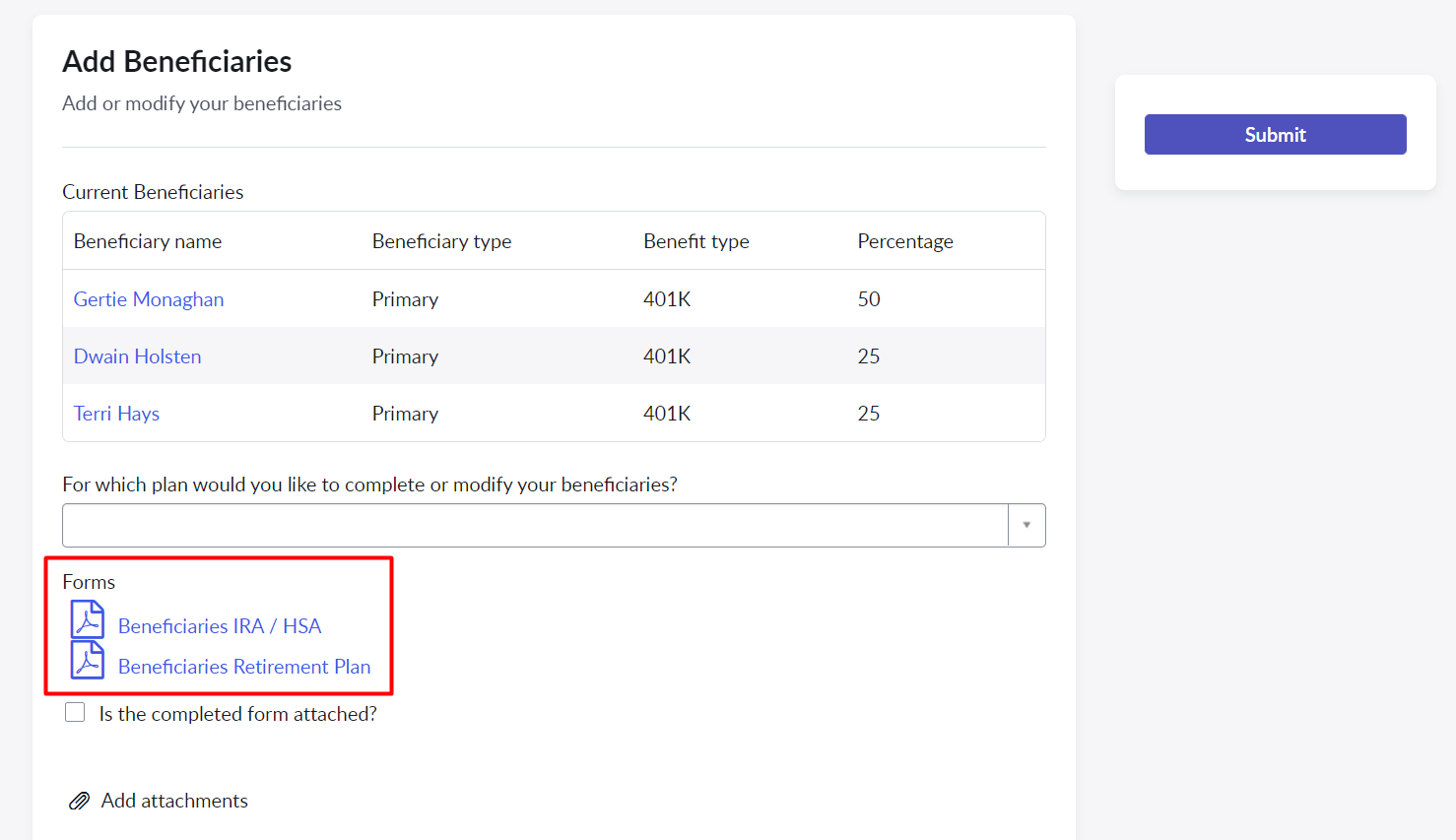Submit the beneficiaries form
Screen dimensions: 1456x840
click(1275, 135)
